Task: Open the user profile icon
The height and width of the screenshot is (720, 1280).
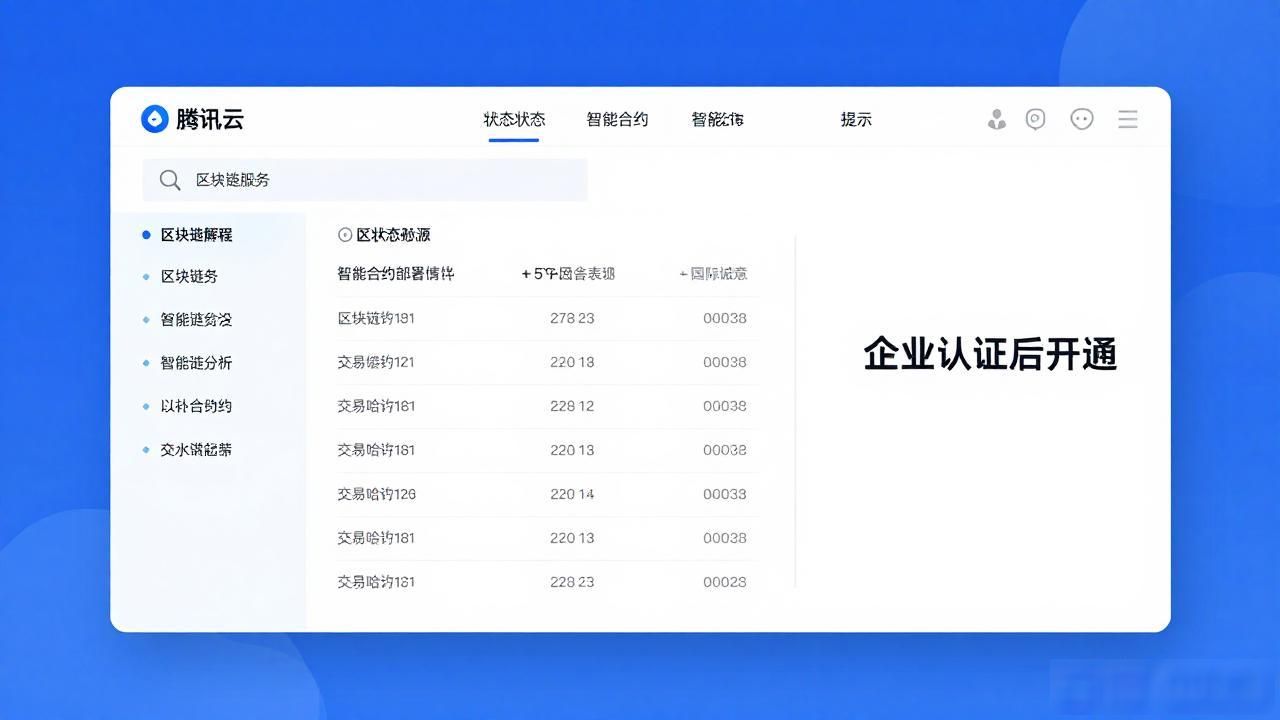Action: pyautogui.click(x=996, y=119)
